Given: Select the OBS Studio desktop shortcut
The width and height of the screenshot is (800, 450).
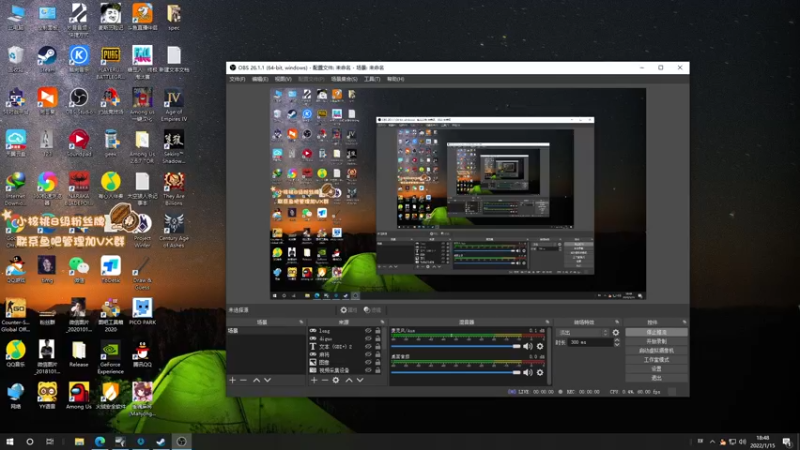Looking at the screenshot, I should click(79, 101).
